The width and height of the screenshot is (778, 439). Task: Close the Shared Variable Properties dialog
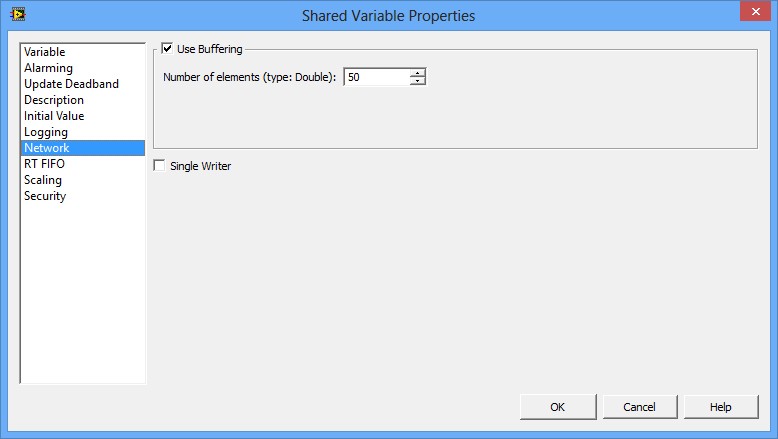pyautogui.click(x=752, y=12)
